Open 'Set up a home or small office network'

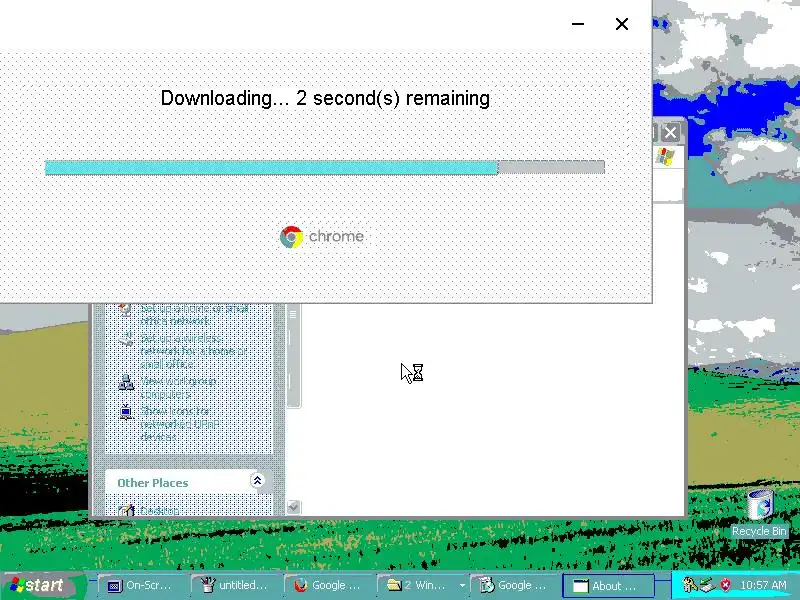coord(195,314)
